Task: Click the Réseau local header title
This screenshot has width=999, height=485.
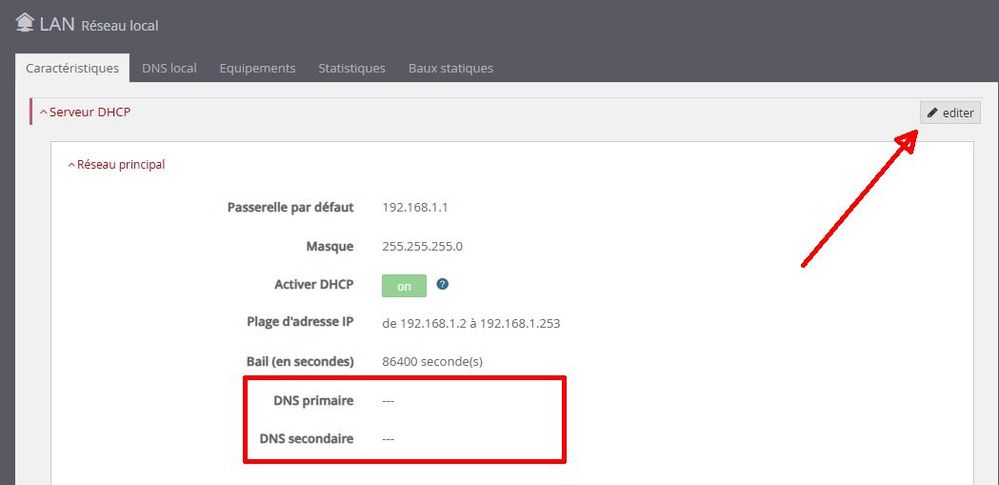Action: [119, 25]
